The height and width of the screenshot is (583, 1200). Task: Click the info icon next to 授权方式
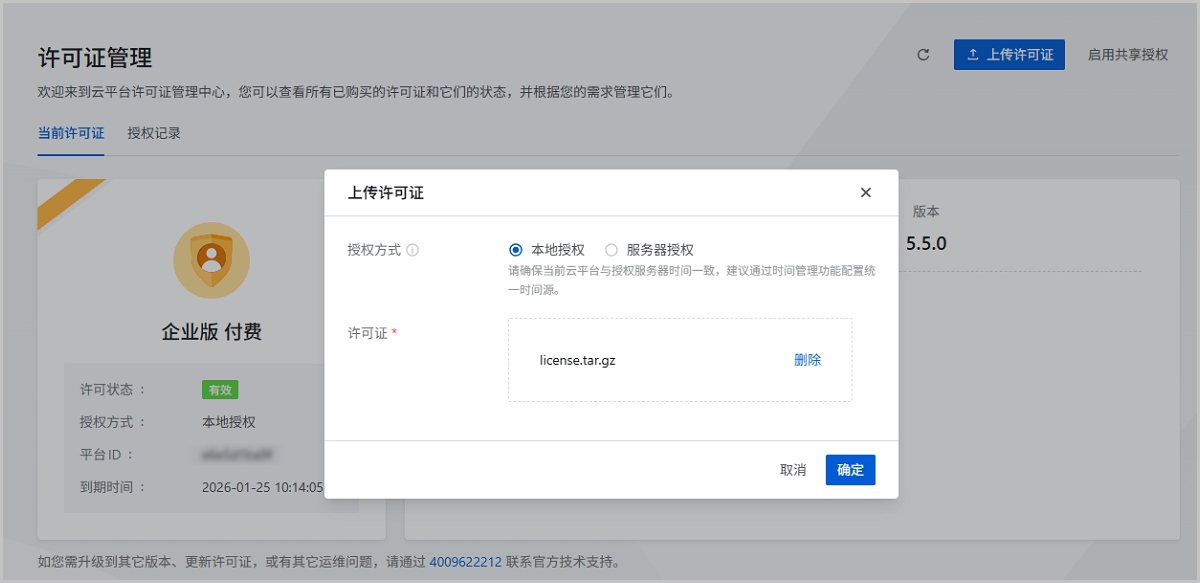point(412,250)
